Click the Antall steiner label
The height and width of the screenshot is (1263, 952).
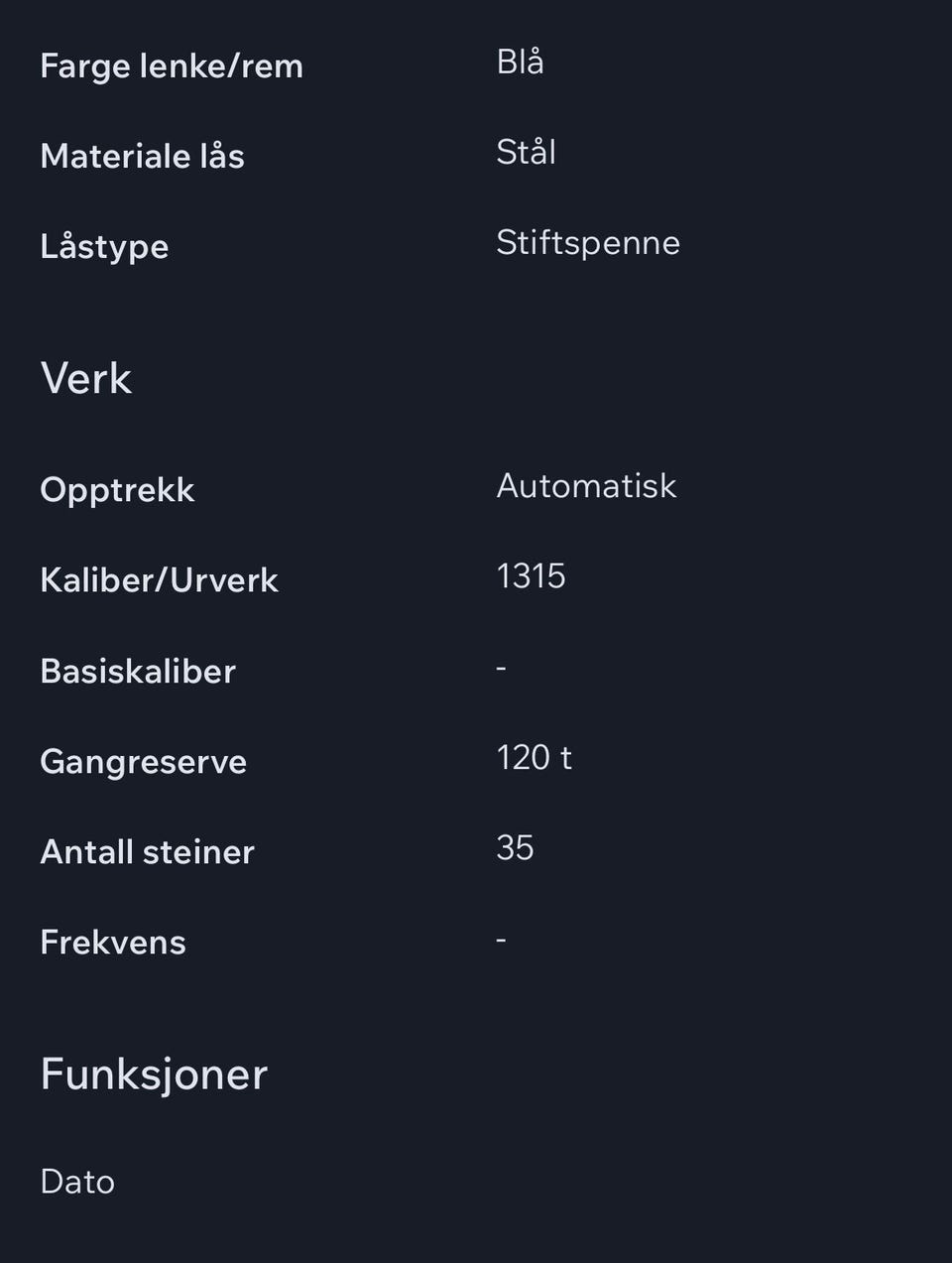pyautogui.click(x=147, y=852)
